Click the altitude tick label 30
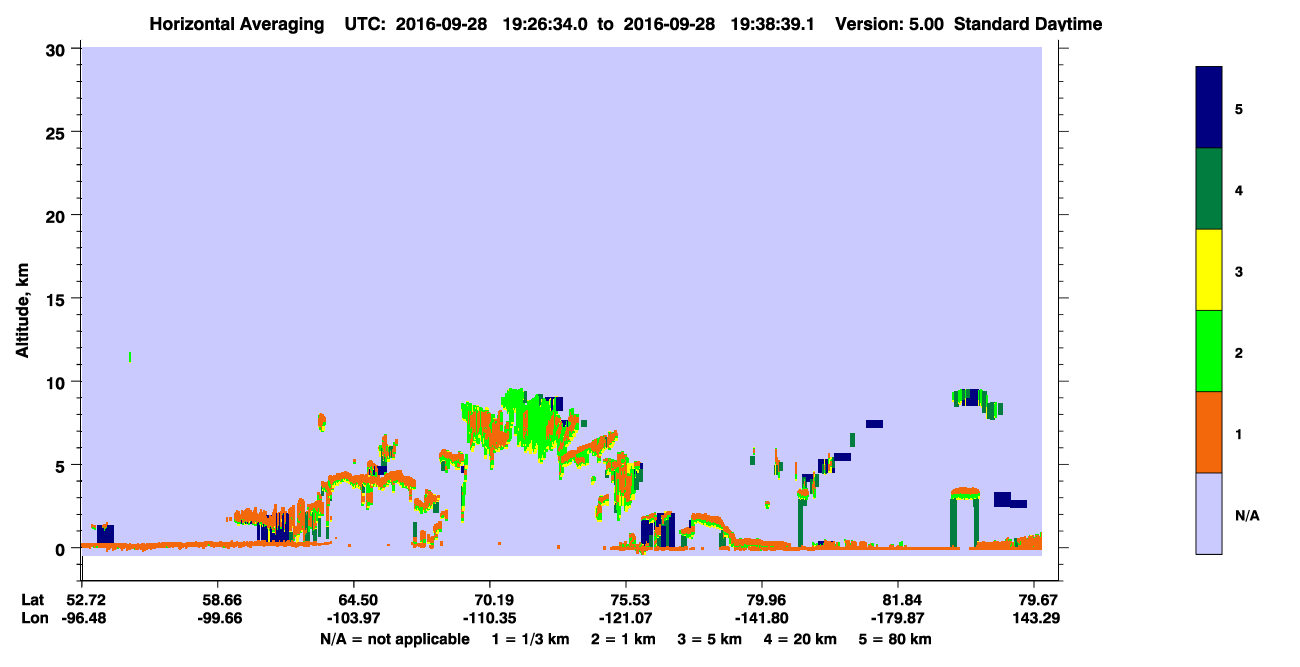The width and height of the screenshot is (1300, 667). click(56, 49)
